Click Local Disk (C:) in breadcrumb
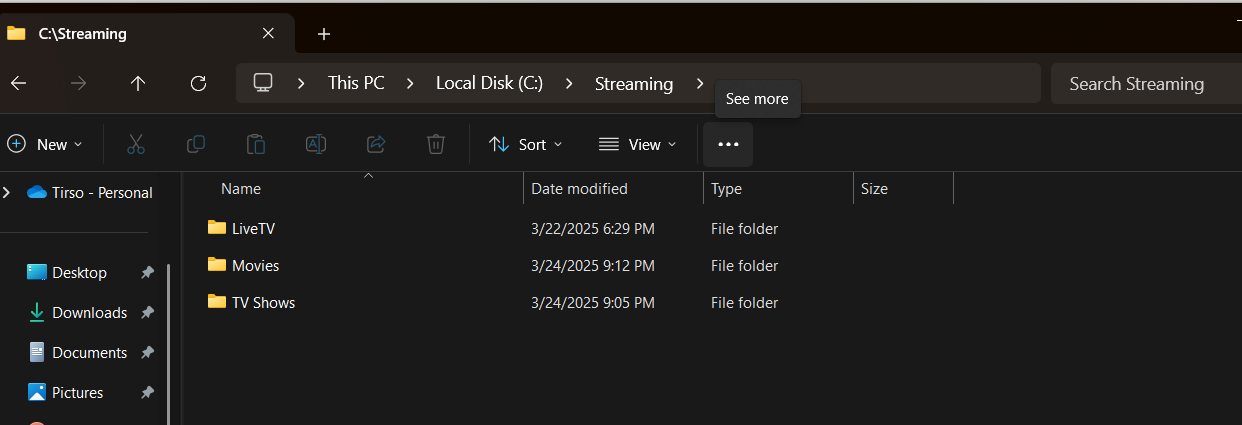 click(489, 84)
